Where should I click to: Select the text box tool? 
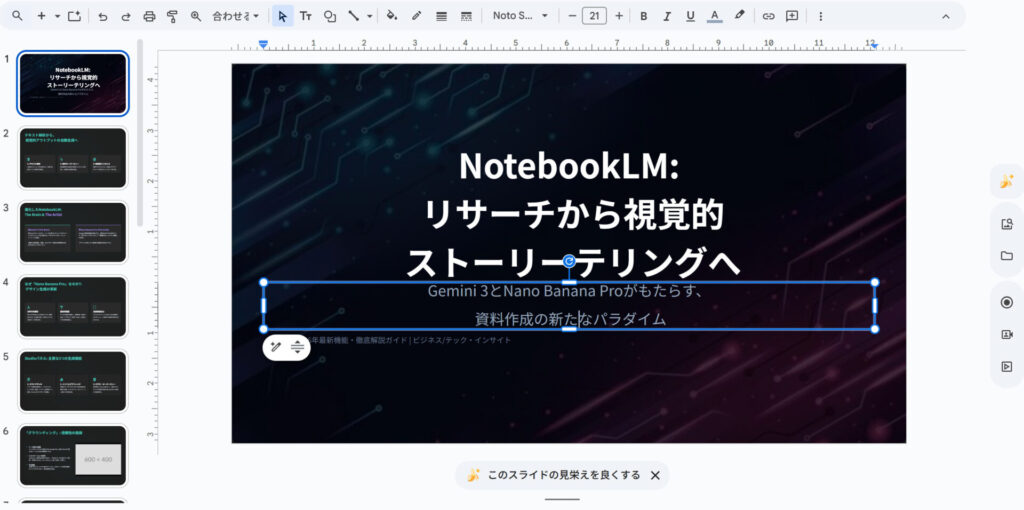click(305, 16)
